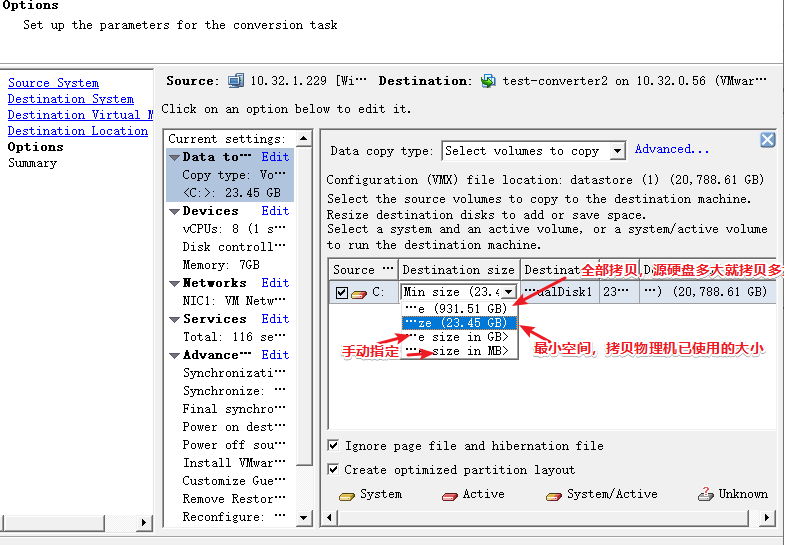Click the destination server icon
785x545 pixels.
coord(488,81)
